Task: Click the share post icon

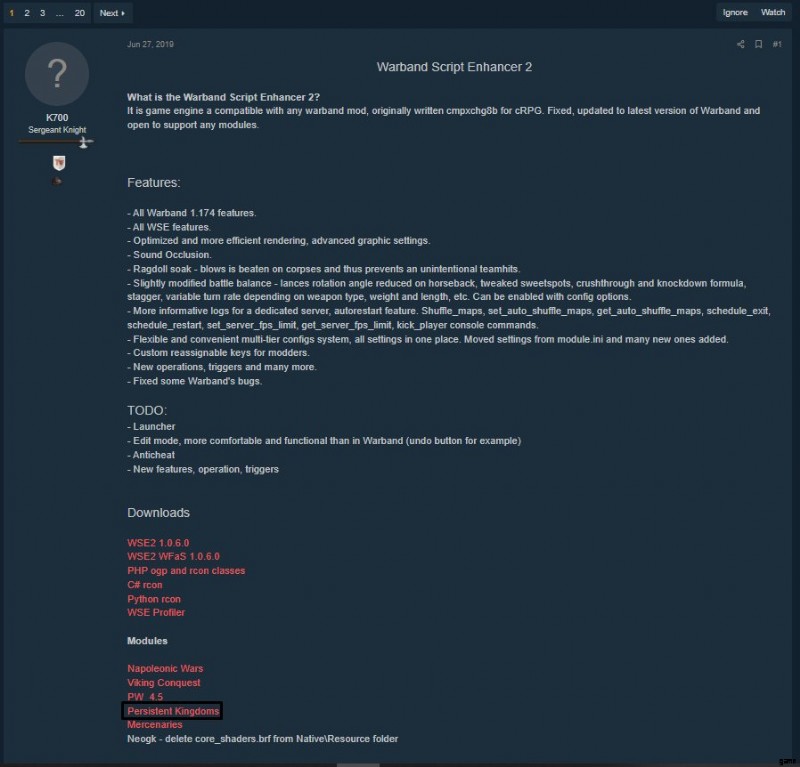Action: pos(740,44)
